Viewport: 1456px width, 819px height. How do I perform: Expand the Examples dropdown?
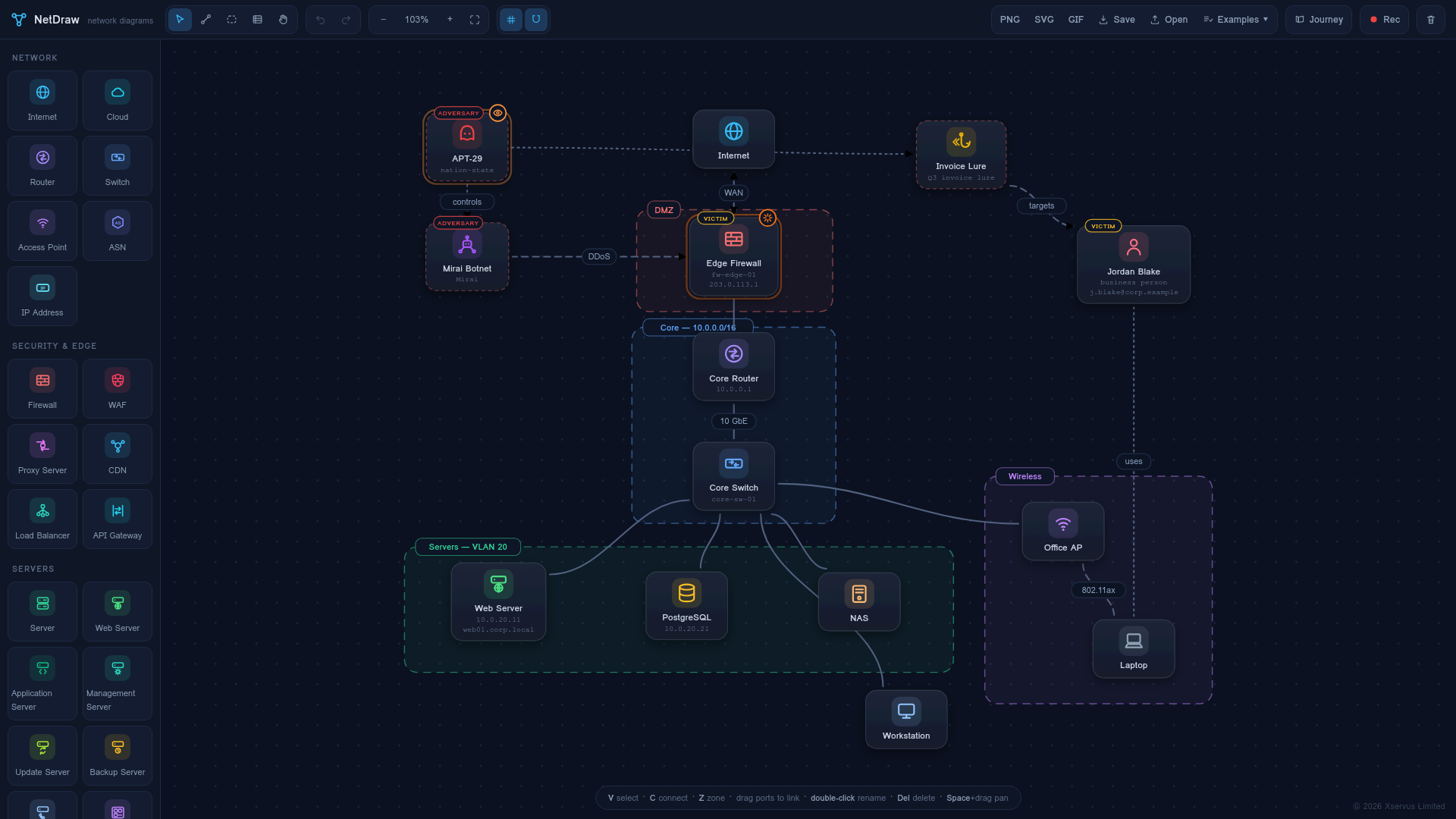coord(1235,20)
